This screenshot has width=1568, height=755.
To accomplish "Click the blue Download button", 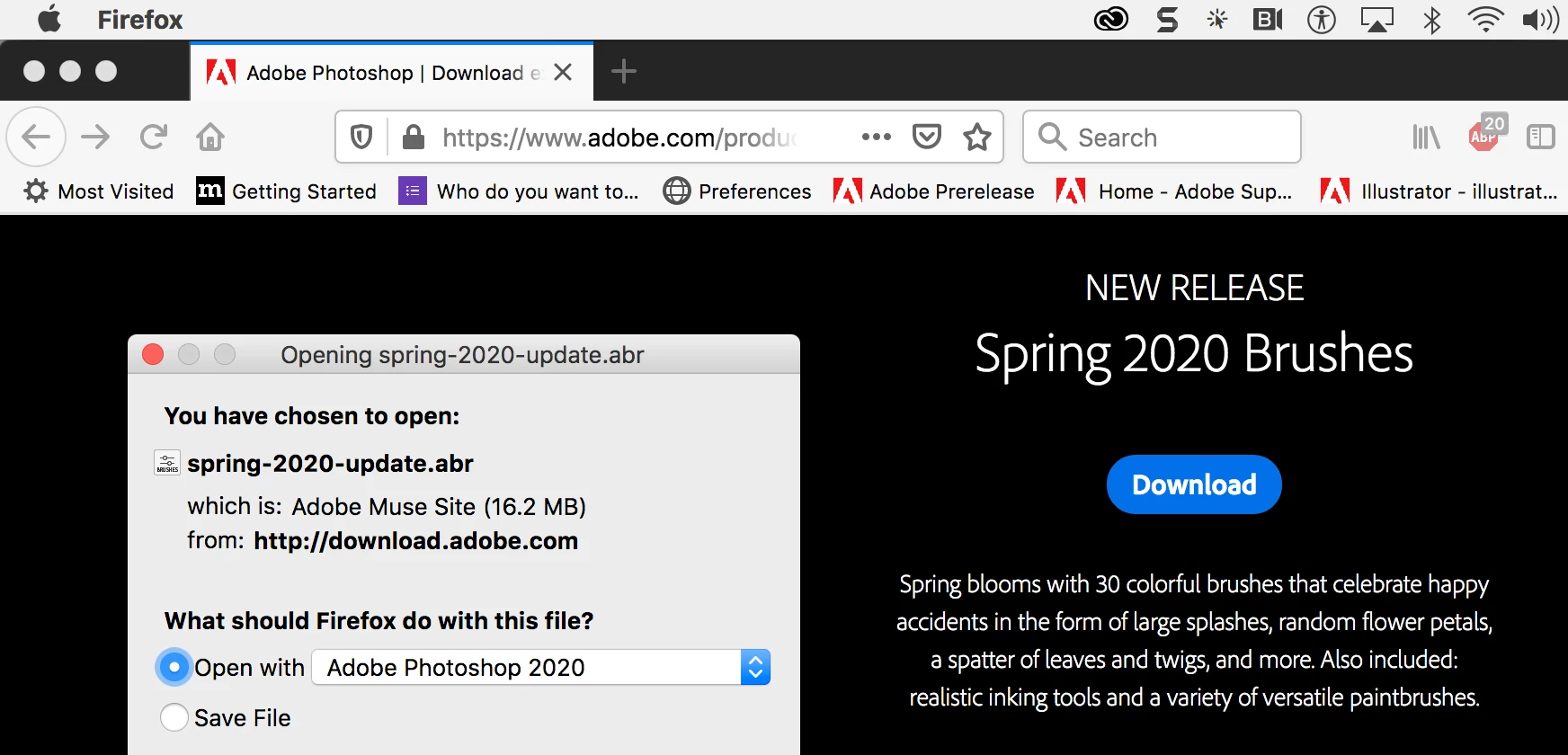I will click(1194, 484).
